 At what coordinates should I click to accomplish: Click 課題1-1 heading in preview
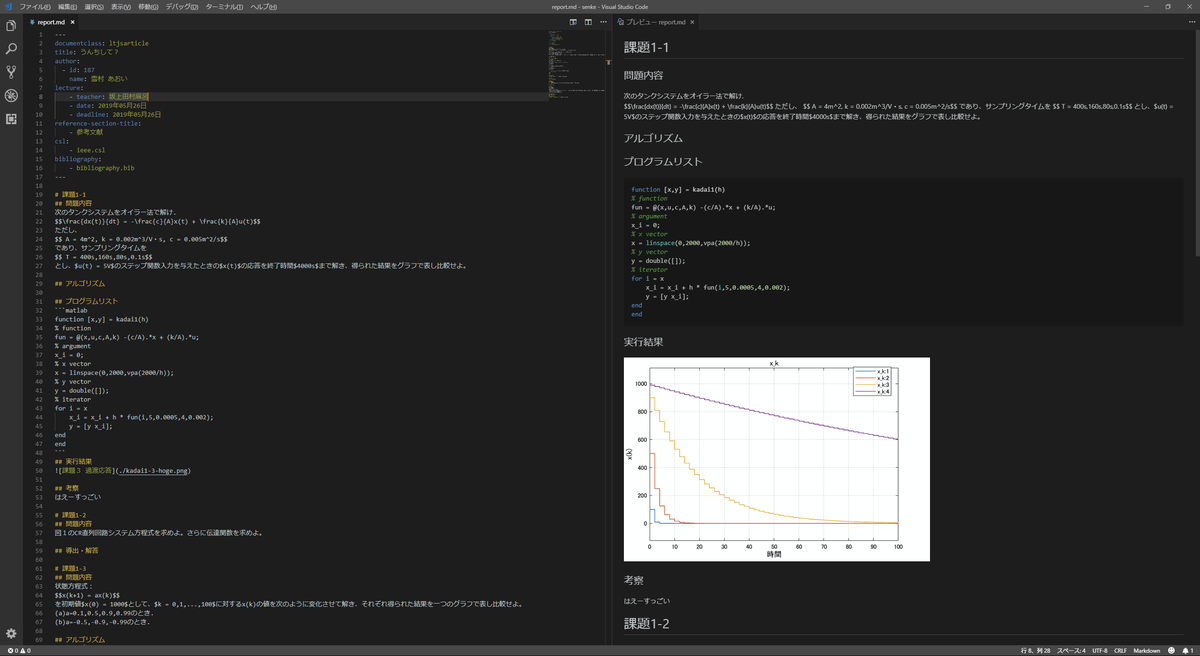(646, 47)
